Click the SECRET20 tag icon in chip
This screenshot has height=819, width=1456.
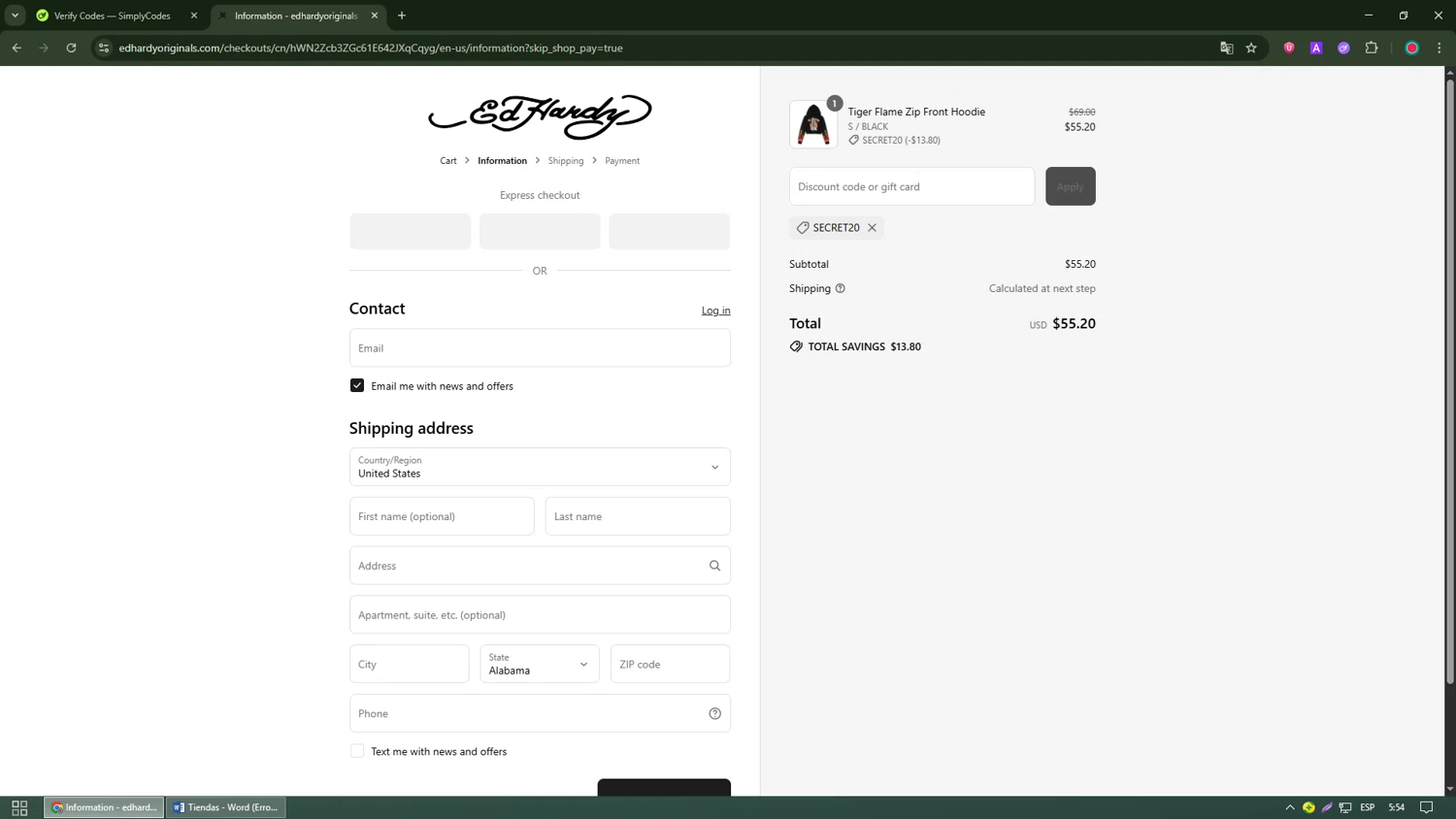[803, 228]
